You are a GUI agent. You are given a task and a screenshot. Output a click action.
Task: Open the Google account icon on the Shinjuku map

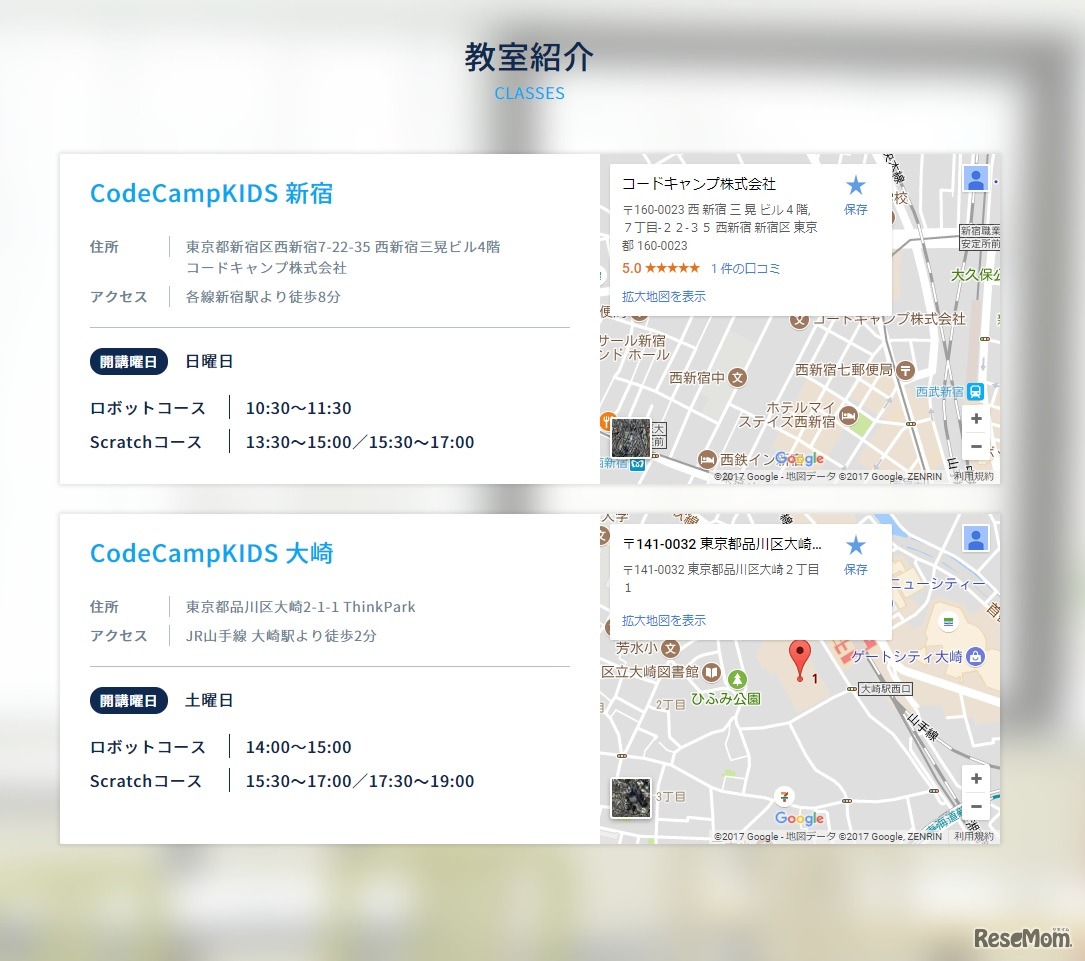click(975, 178)
